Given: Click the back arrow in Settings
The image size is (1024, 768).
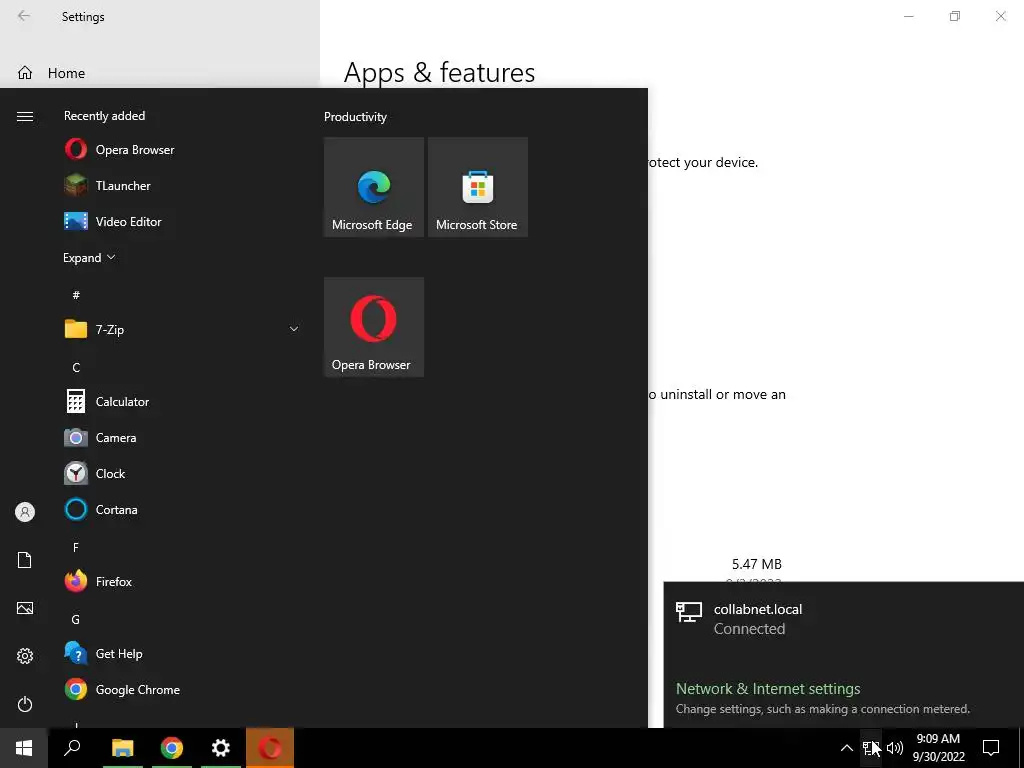Looking at the screenshot, I should (24, 16).
